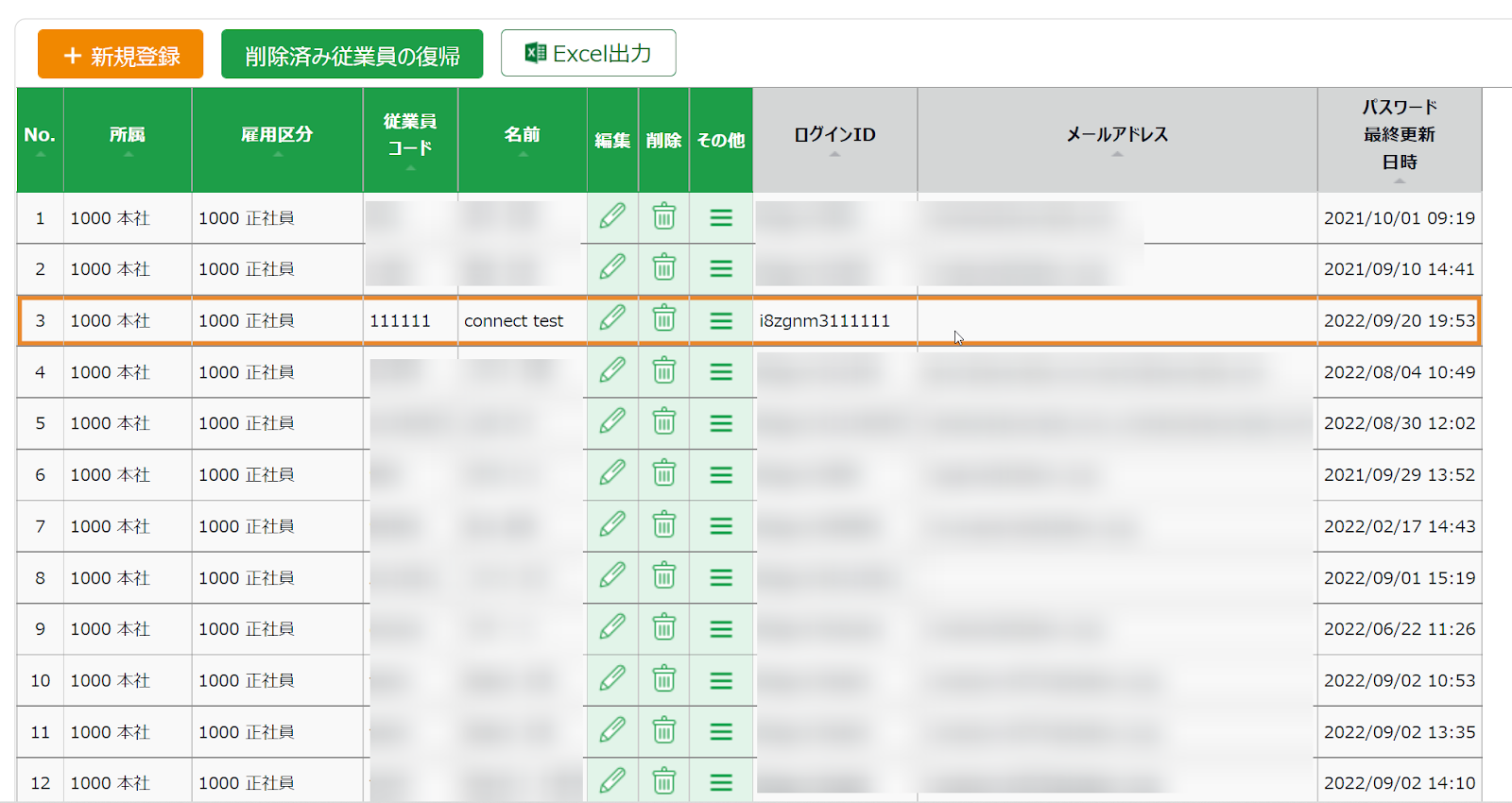
Task: Open row 2 その他 menu icon
Action: coord(721,269)
